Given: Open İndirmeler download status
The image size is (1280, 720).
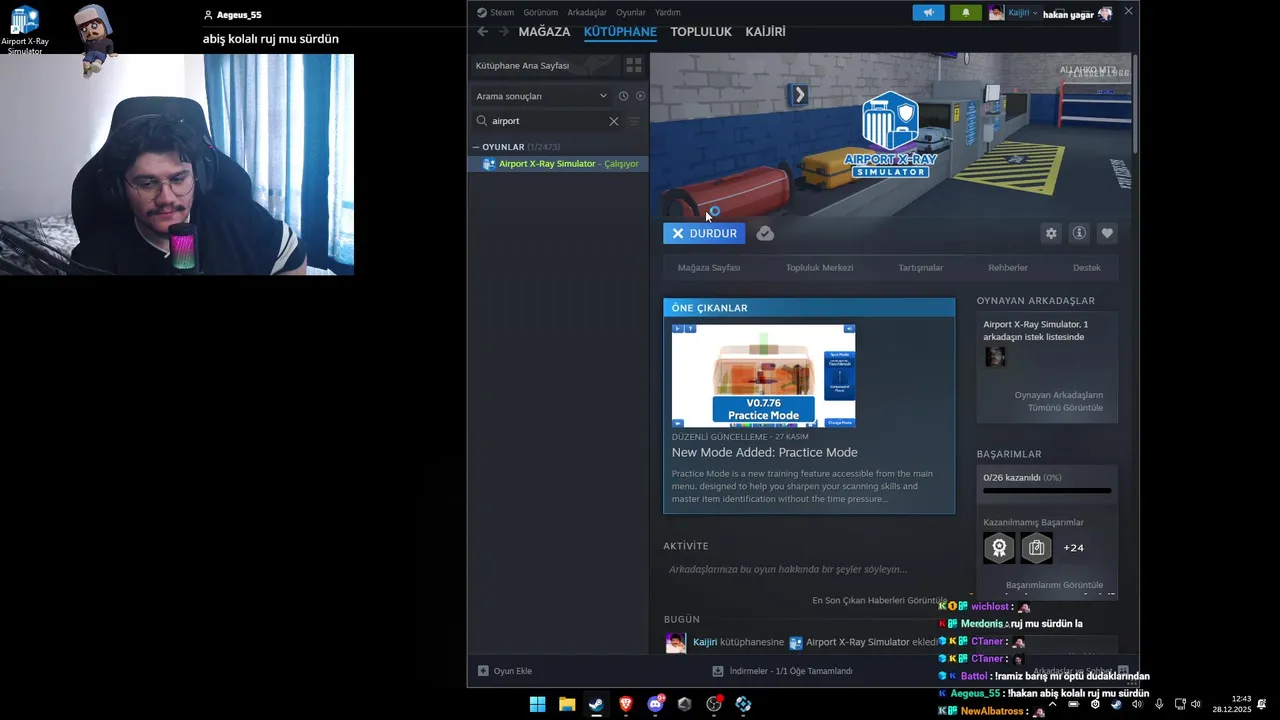Looking at the screenshot, I should (782, 671).
